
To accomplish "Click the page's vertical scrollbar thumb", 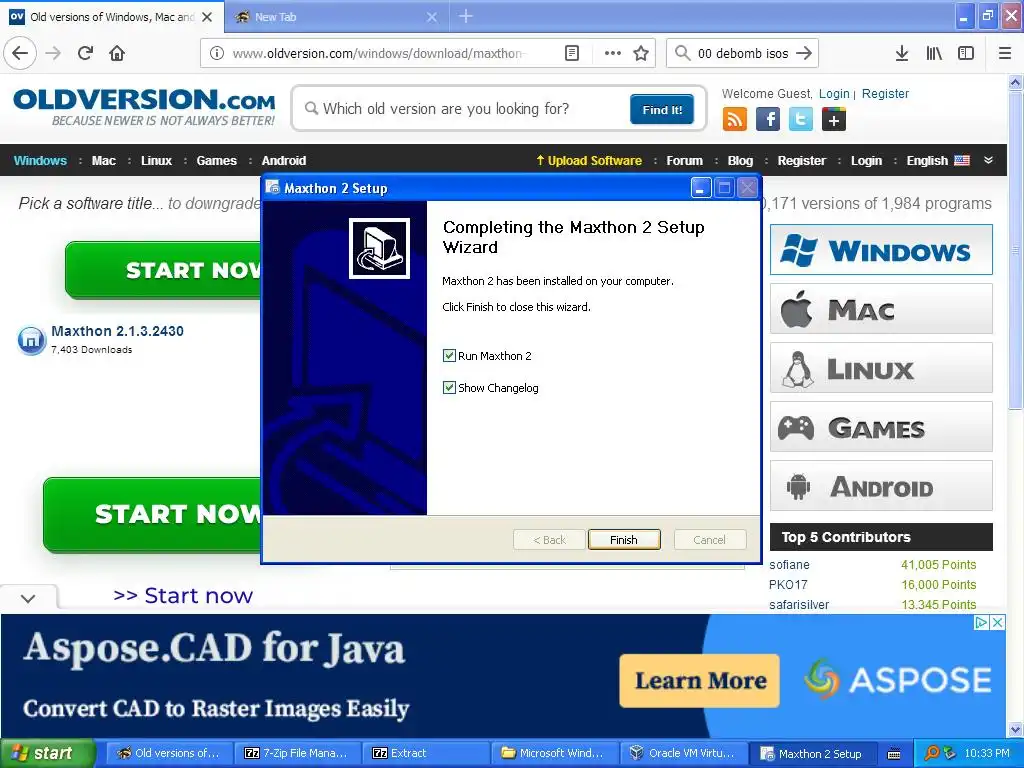I will 1015,250.
